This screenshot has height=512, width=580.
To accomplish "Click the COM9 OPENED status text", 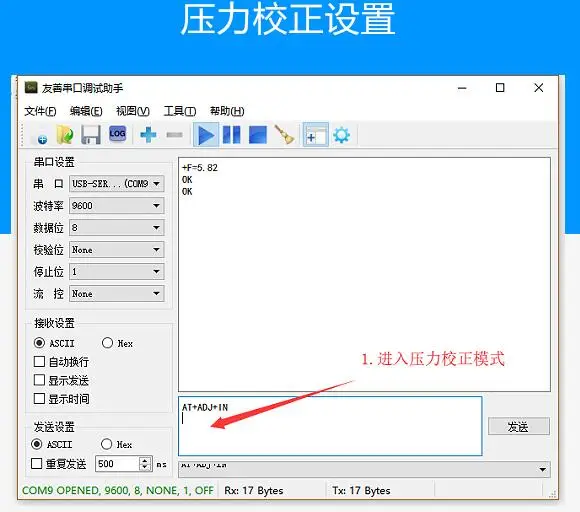I will pos(118,490).
